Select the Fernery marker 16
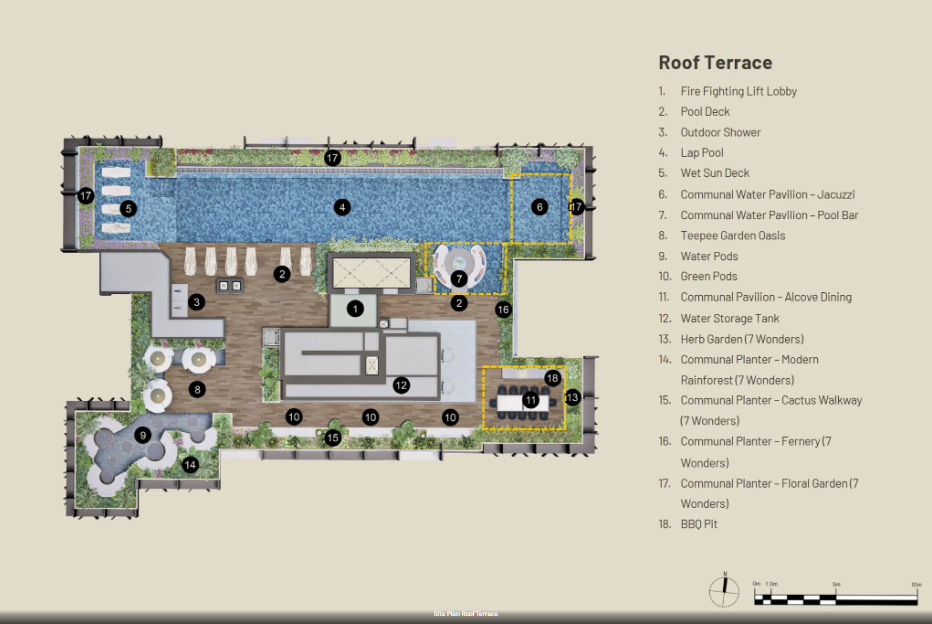The image size is (932, 624). coord(503,310)
